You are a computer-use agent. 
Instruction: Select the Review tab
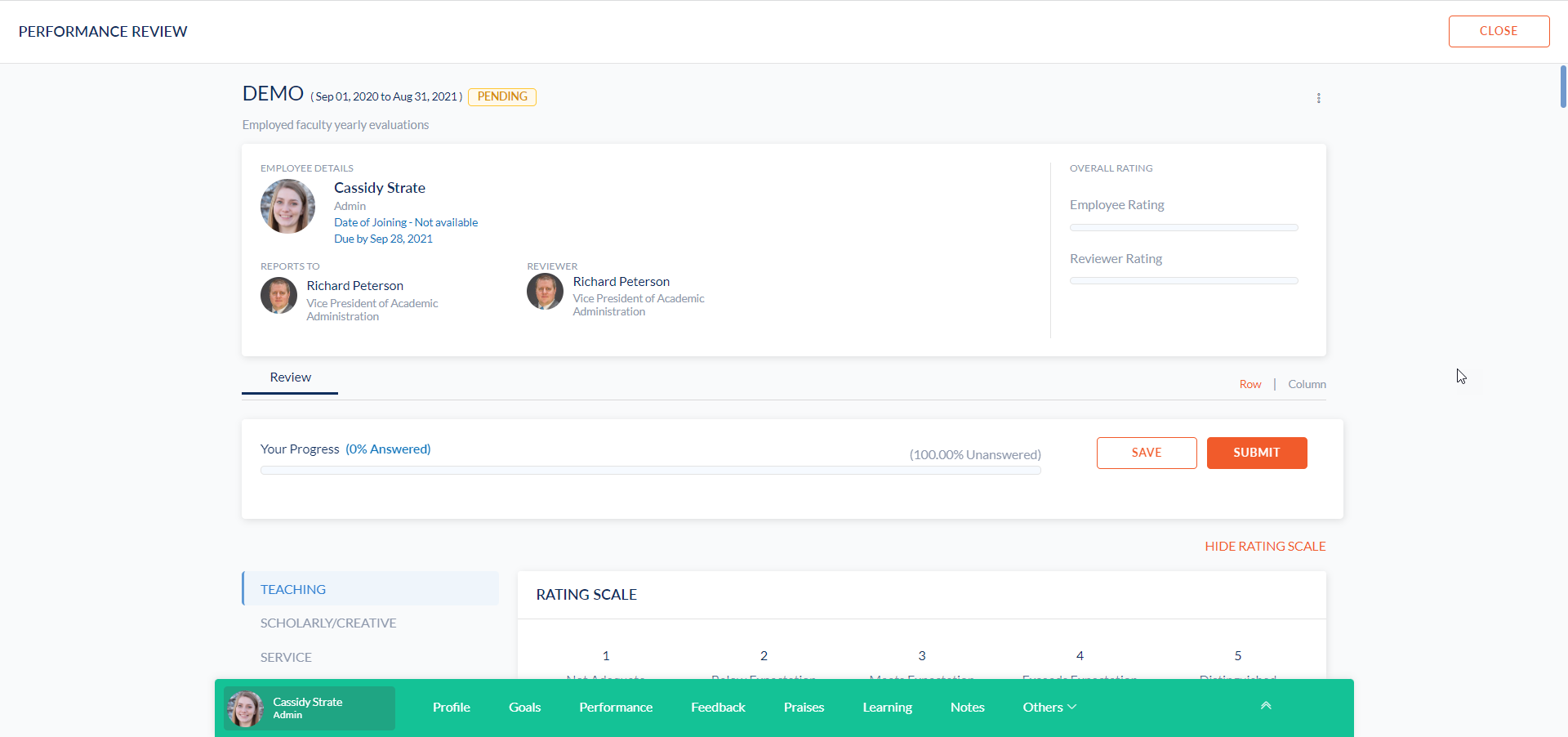[x=290, y=377]
